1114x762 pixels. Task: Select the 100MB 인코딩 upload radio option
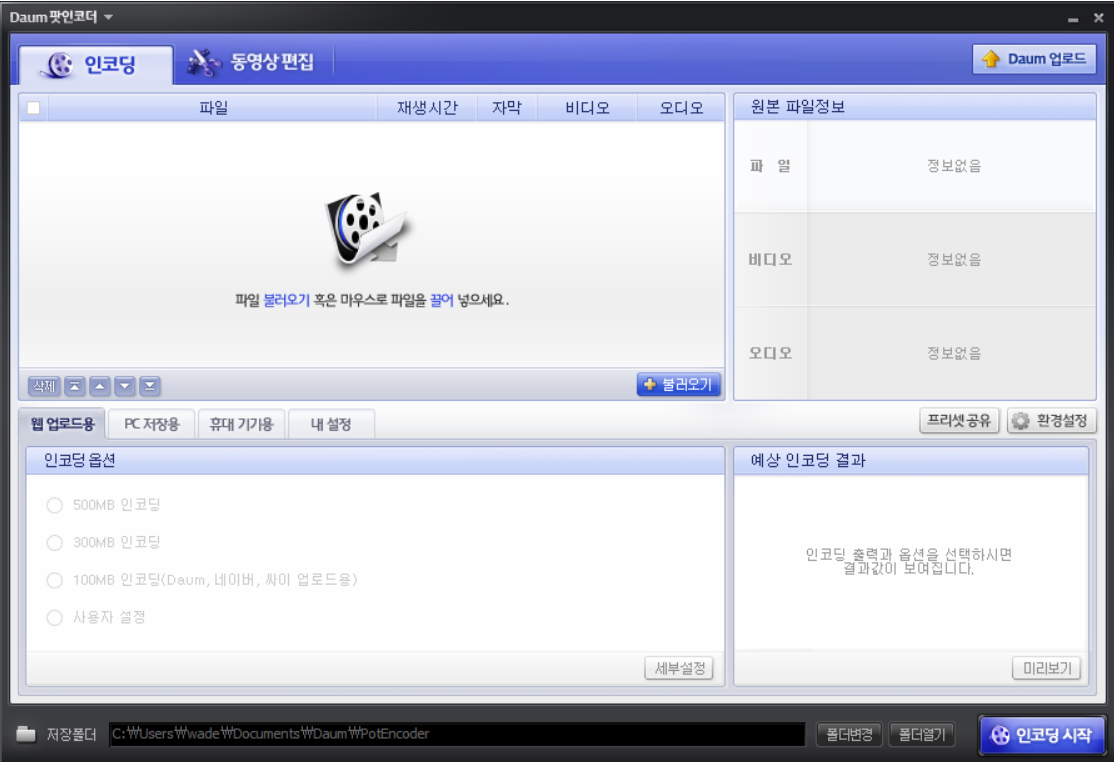coord(55,580)
